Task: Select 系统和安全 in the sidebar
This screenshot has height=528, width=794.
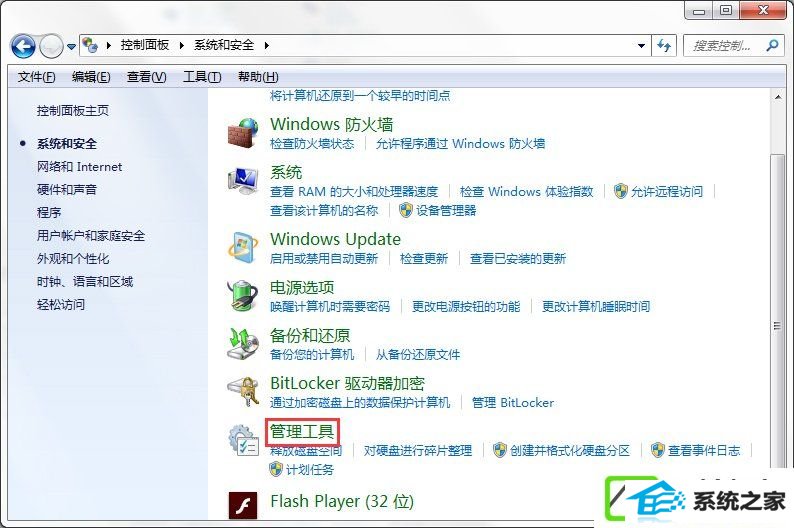Action: tap(67, 144)
